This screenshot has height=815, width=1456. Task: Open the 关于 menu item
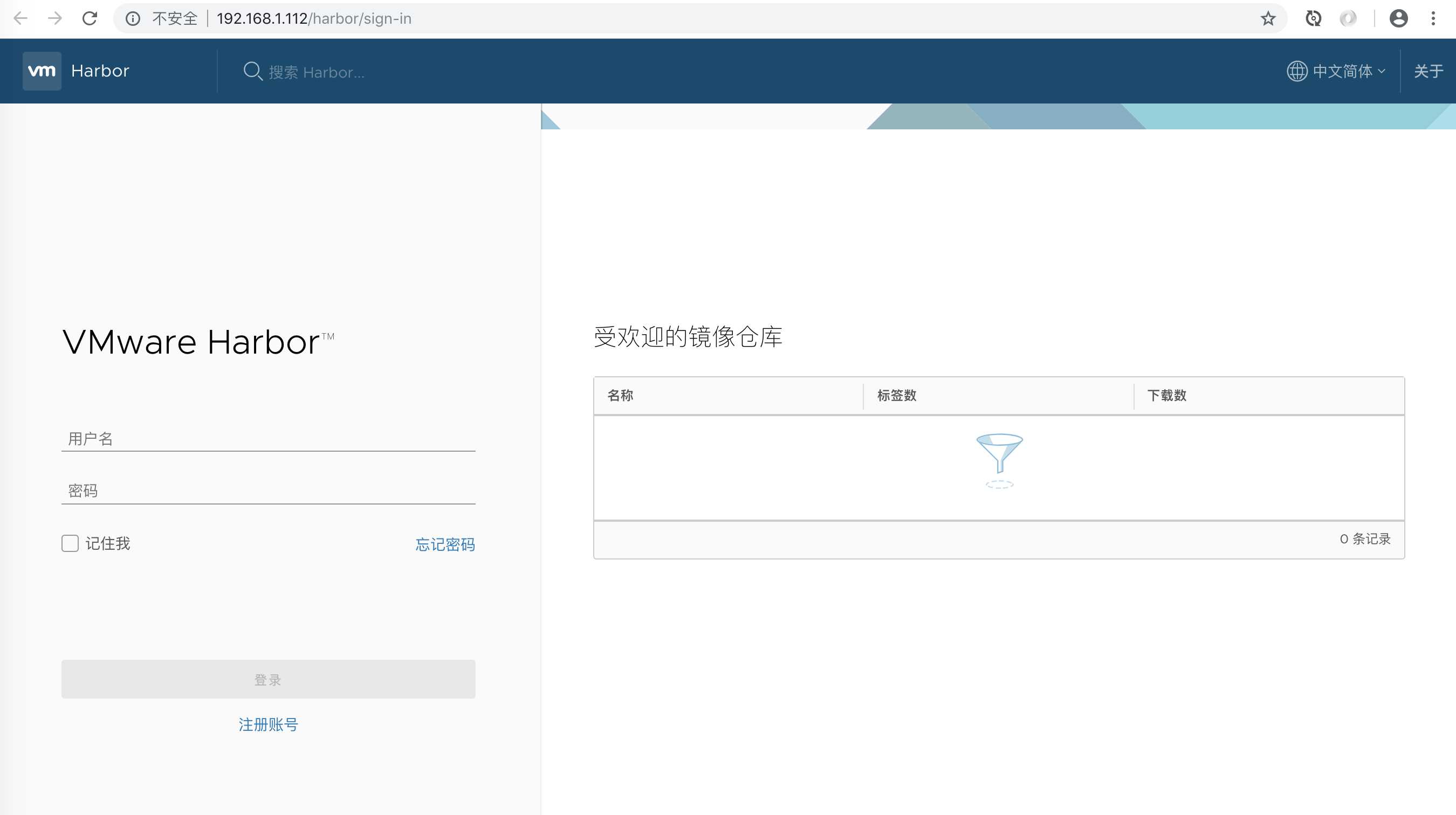tap(1428, 71)
